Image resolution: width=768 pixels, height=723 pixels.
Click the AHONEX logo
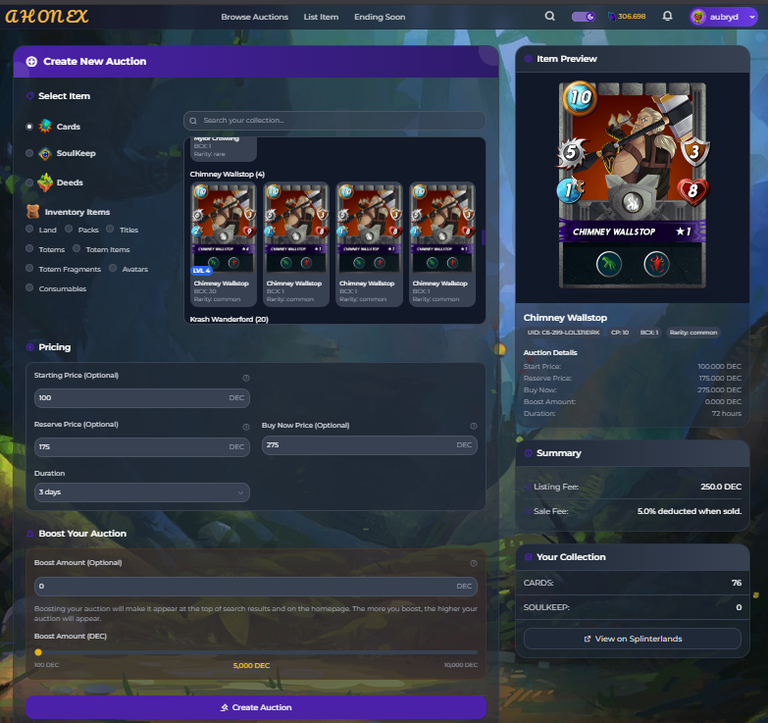coord(47,17)
